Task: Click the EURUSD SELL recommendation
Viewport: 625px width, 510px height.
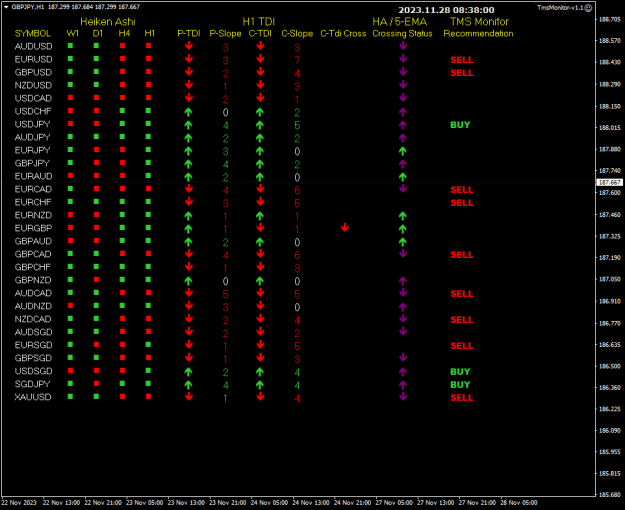Action: point(462,60)
